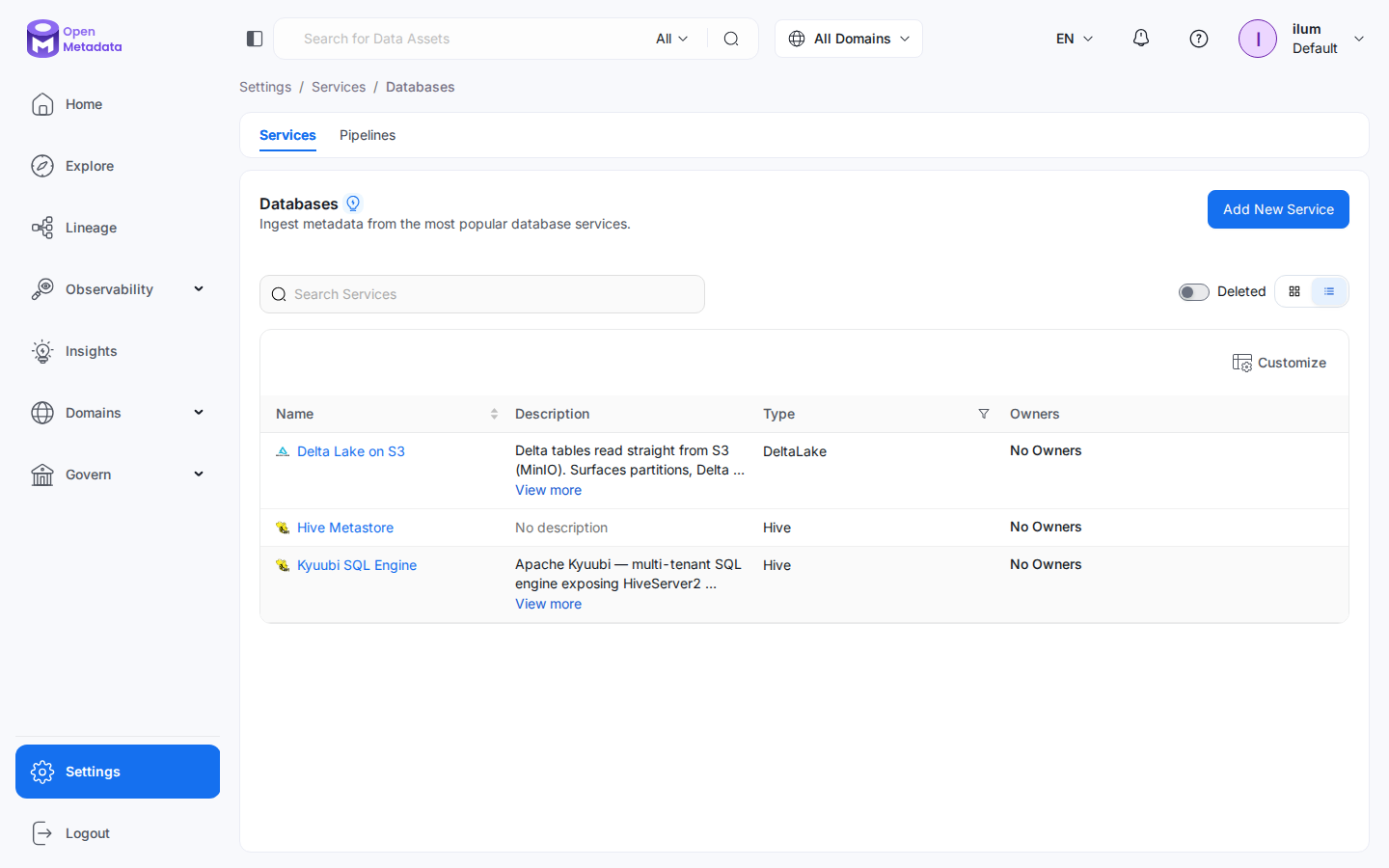Click 'No Owners' in the Kyuubi row
Screen dimensions: 1389x868
click(x=1046, y=564)
